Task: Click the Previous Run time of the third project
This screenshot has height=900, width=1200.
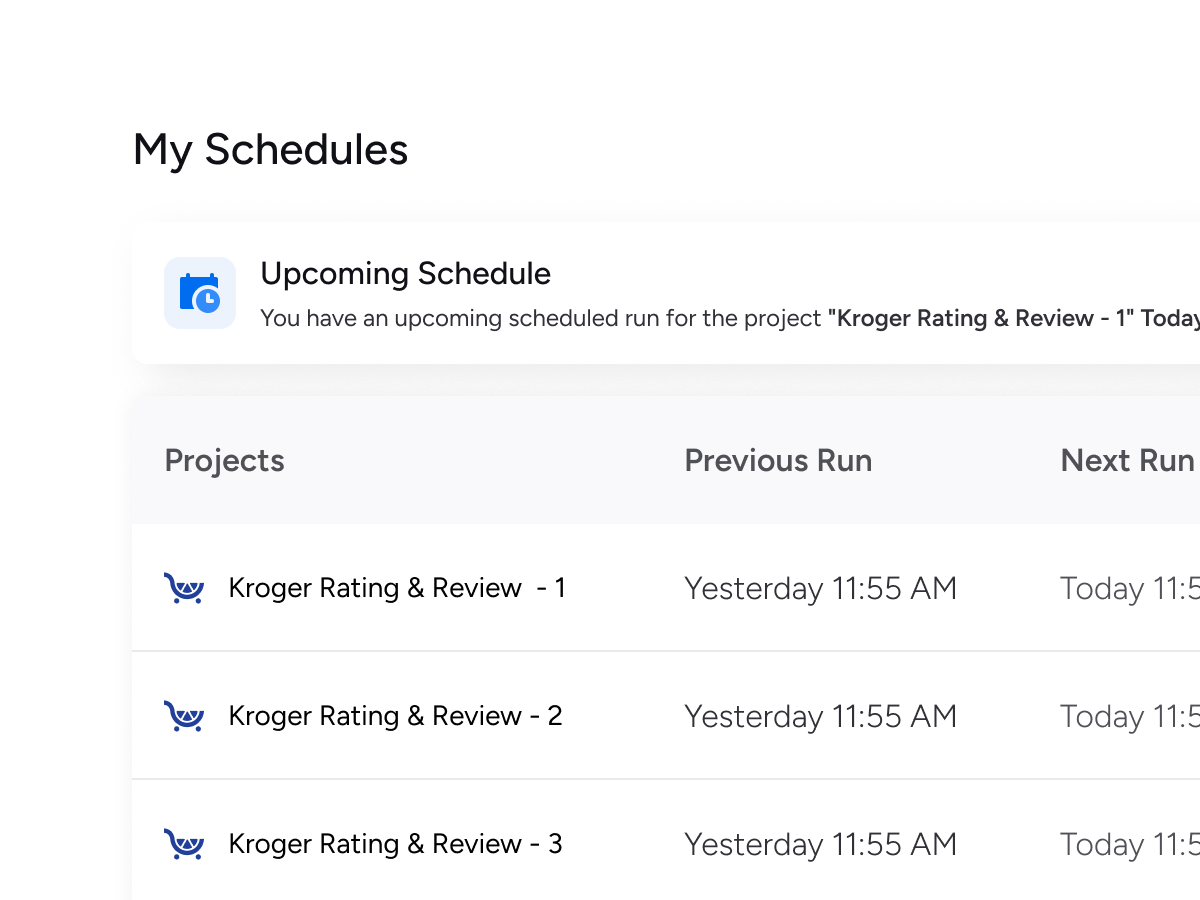Action: [x=820, y=845]
